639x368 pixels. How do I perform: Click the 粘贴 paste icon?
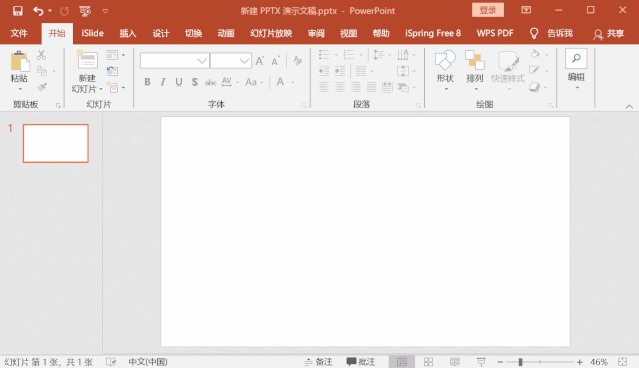click(20, 61)
